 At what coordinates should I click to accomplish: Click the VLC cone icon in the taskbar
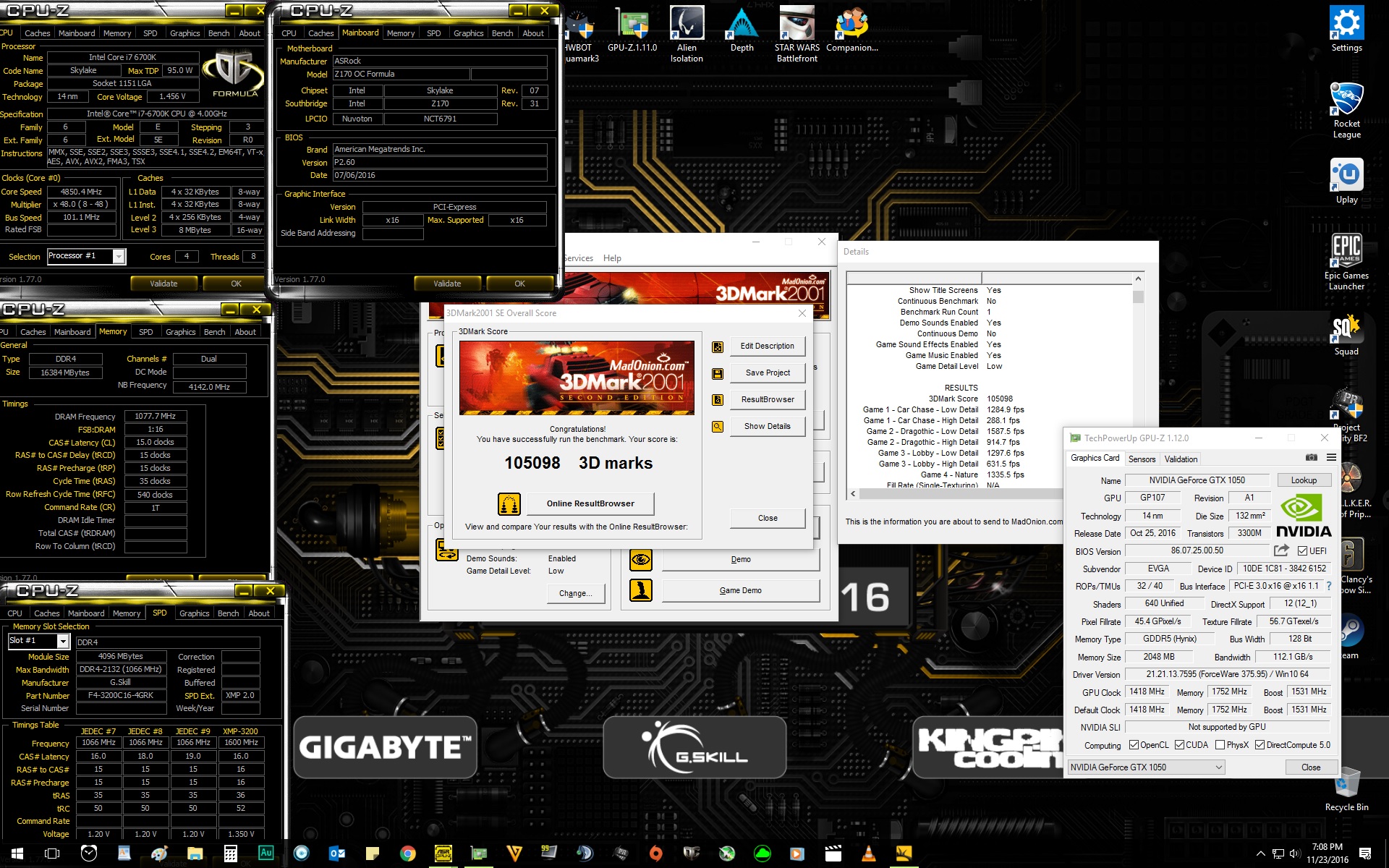tap(868, 854)
